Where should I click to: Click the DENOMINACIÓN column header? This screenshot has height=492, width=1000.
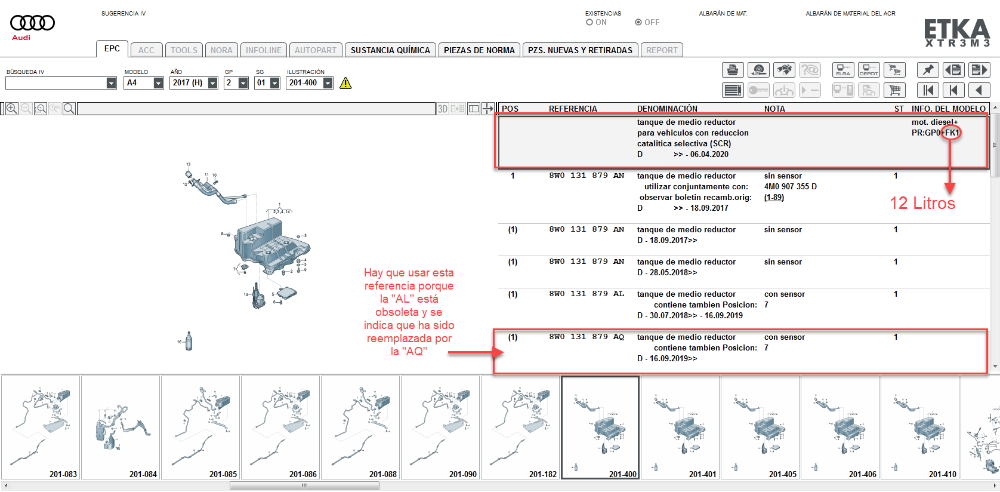667,109
